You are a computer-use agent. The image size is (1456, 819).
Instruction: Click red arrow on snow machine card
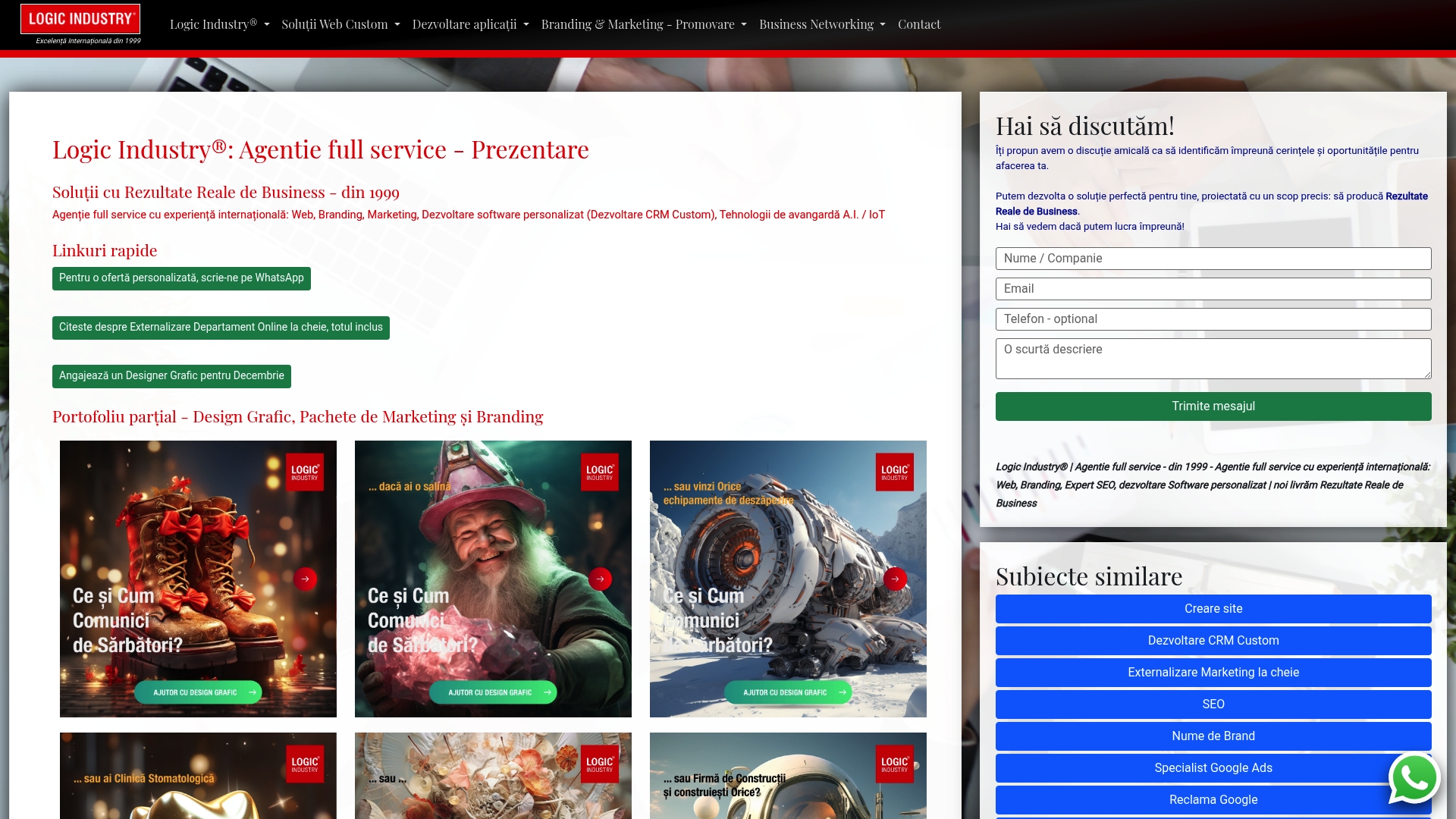point(895,579)
